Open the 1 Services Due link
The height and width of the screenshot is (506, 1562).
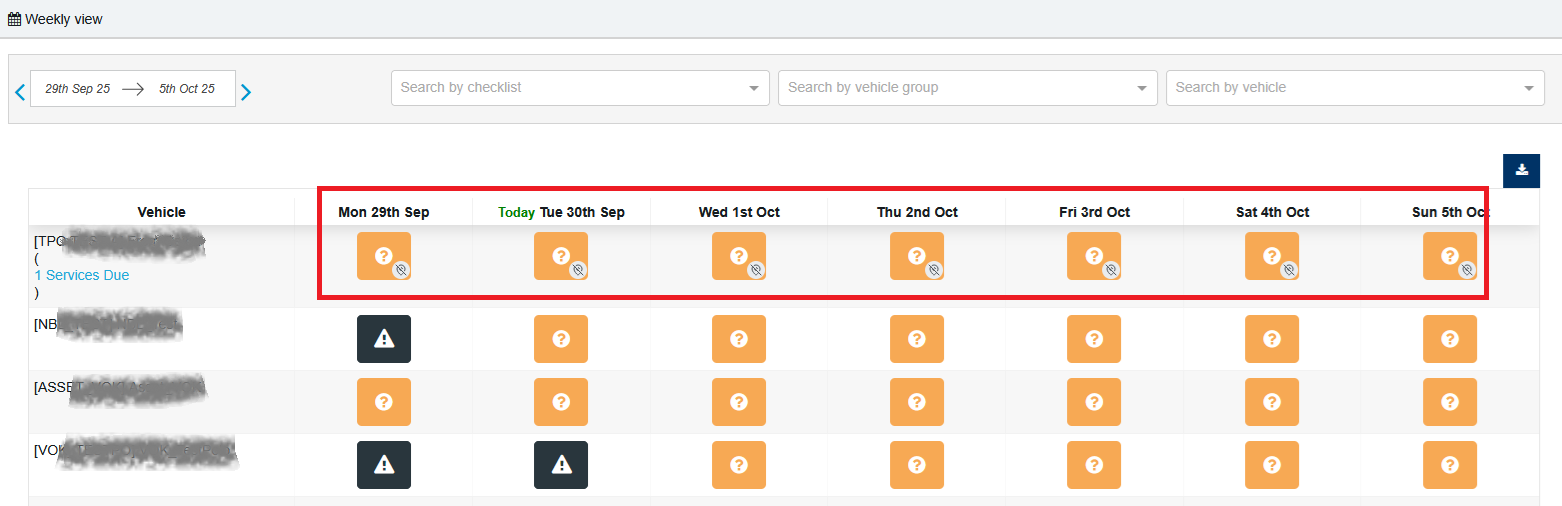click(82, 275)
